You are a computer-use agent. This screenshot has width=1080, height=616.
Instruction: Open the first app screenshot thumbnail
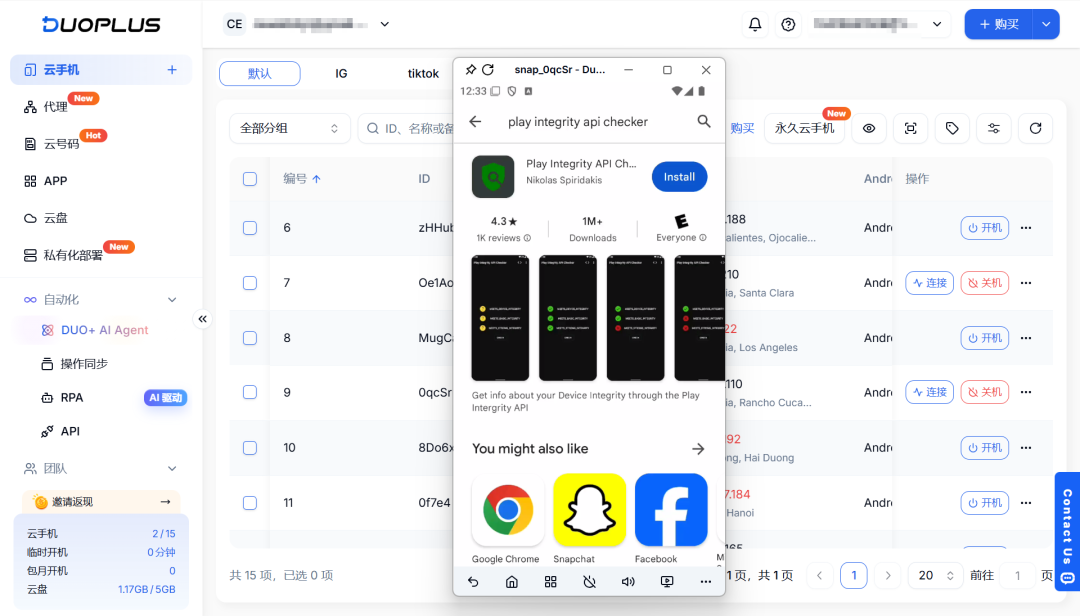tap(500, 318)
